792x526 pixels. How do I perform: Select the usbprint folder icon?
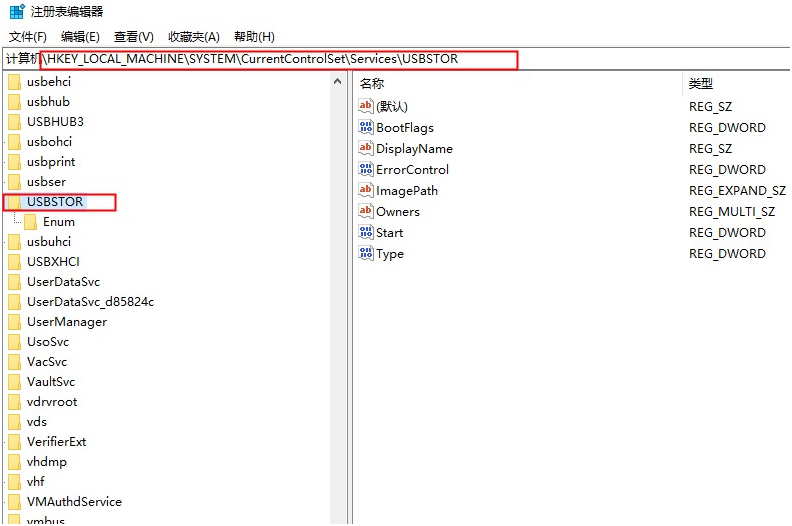coord(15,162)
